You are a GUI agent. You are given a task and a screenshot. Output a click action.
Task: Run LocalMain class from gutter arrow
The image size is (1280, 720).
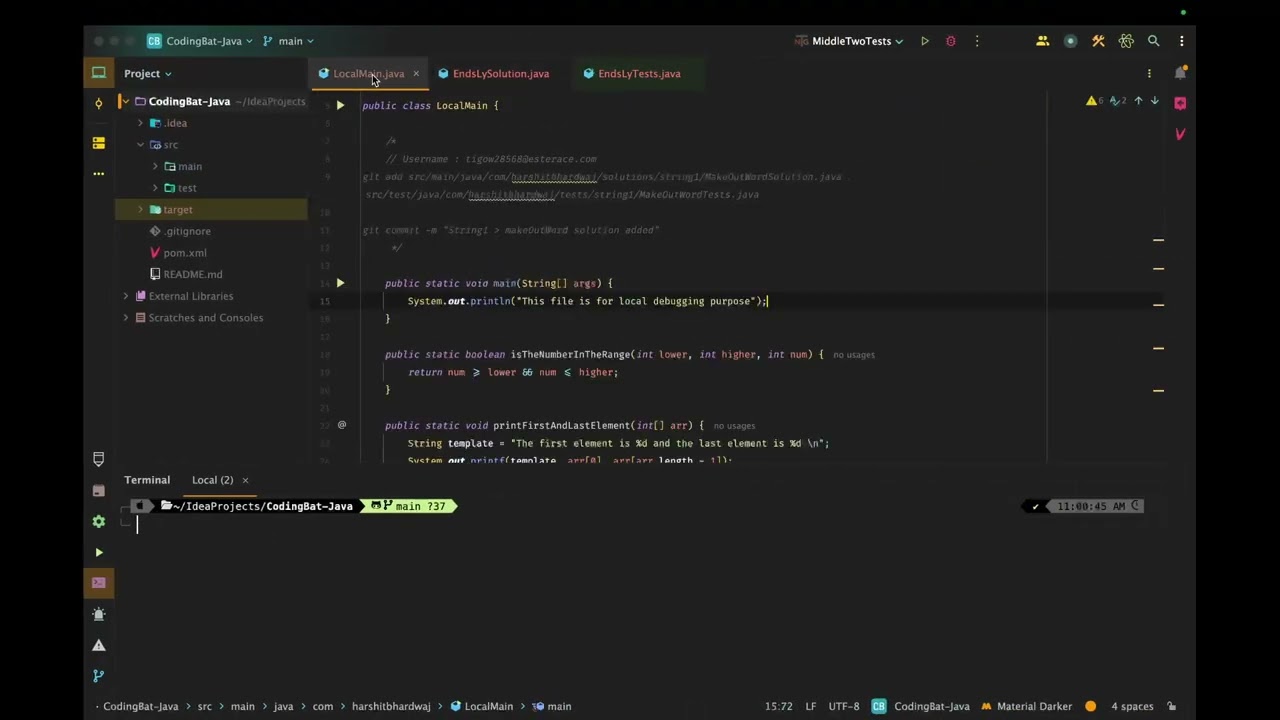click(340, 105)
